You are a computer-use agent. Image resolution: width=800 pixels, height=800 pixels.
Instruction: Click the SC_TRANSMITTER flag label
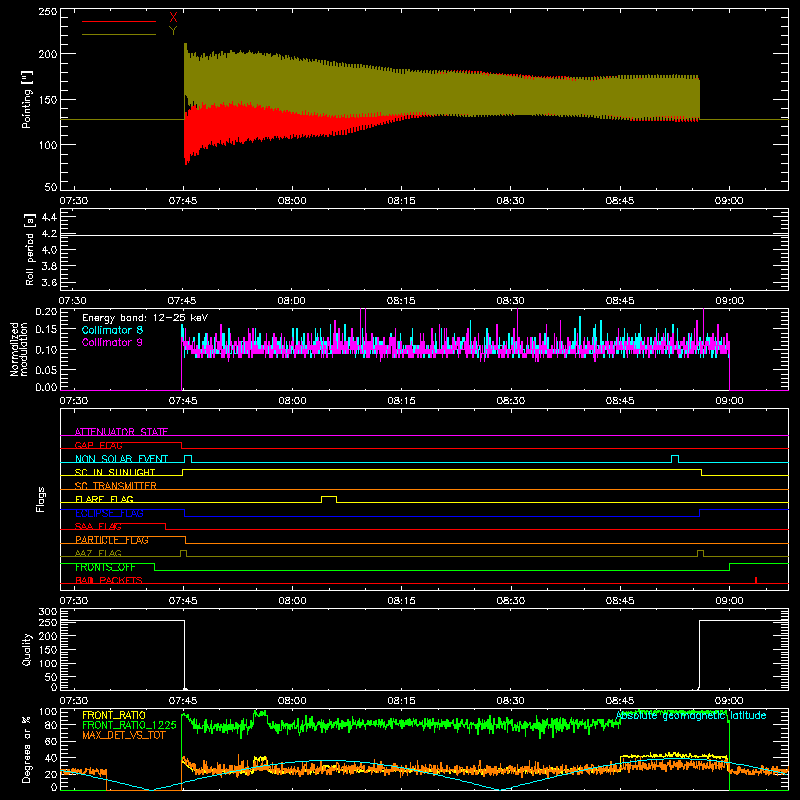point(116,485)
